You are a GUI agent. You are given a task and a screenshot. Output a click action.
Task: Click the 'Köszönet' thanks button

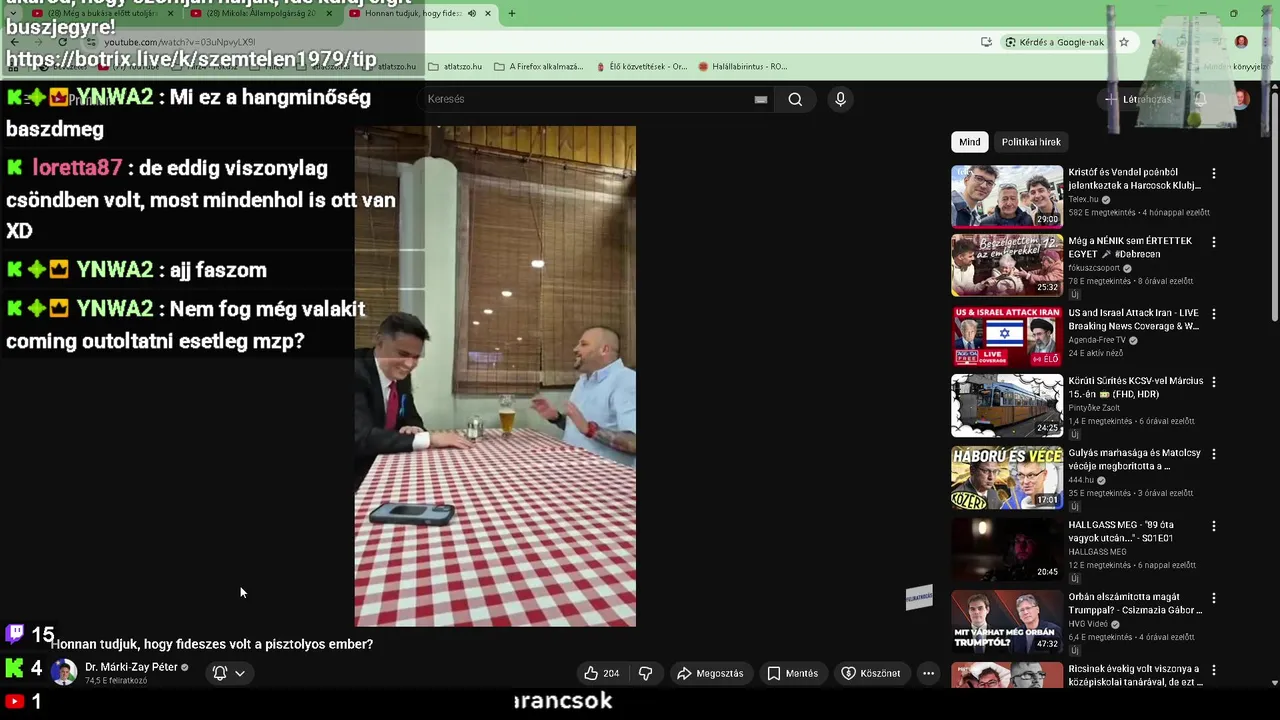click(871, 673)
